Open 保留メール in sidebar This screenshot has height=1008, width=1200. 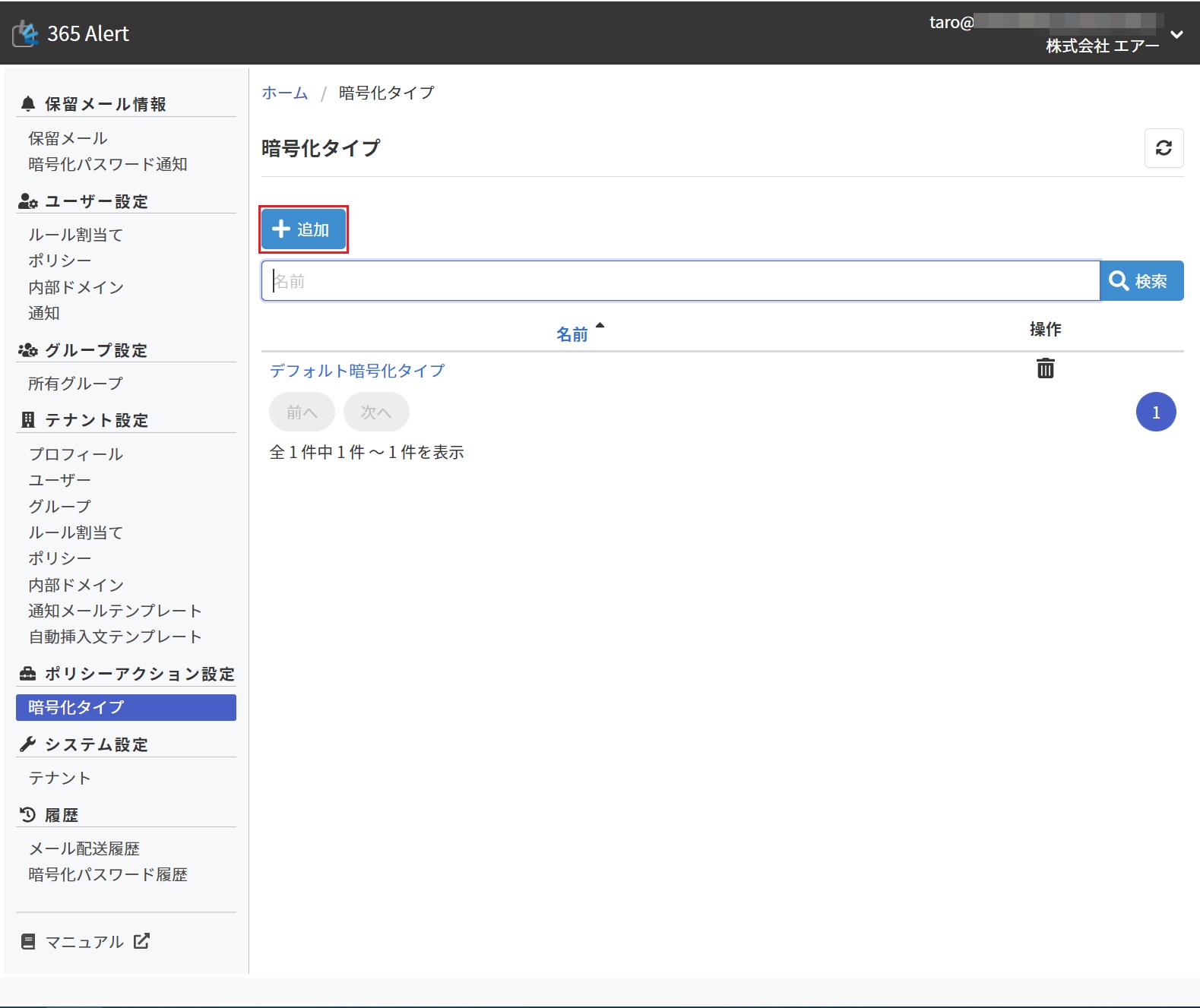coord(68,138)
